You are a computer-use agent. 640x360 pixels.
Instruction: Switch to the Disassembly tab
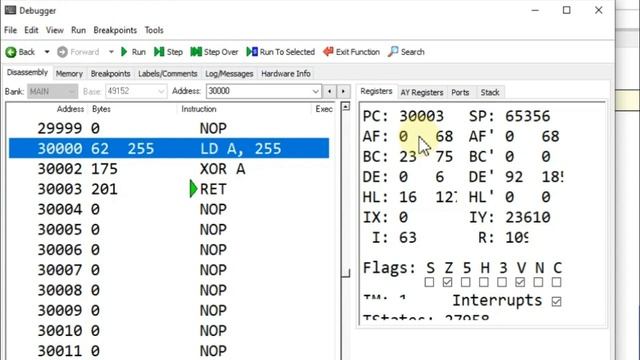click(27, 73)
